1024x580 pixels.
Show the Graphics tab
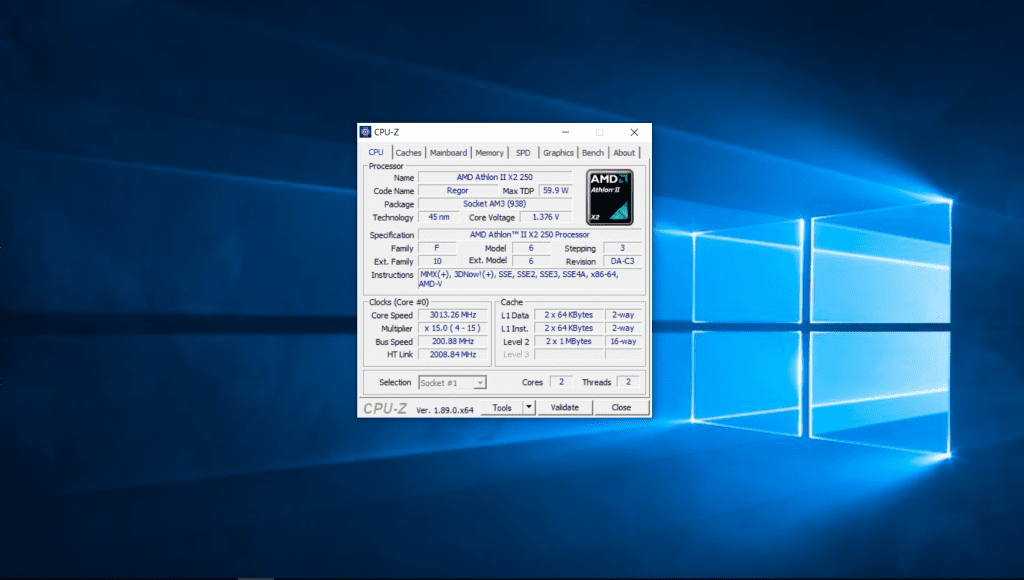click(558, 153)
